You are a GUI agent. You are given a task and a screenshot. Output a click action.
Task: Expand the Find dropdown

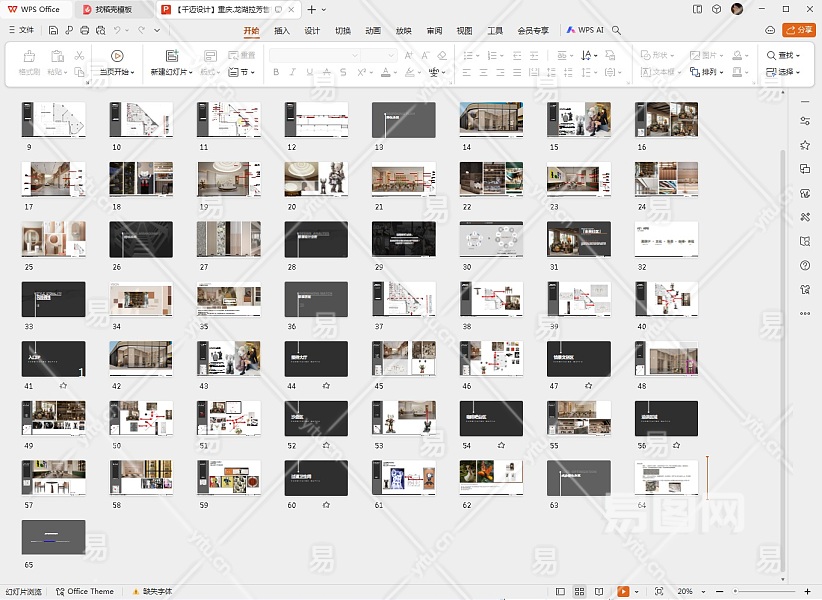(797, 55)
